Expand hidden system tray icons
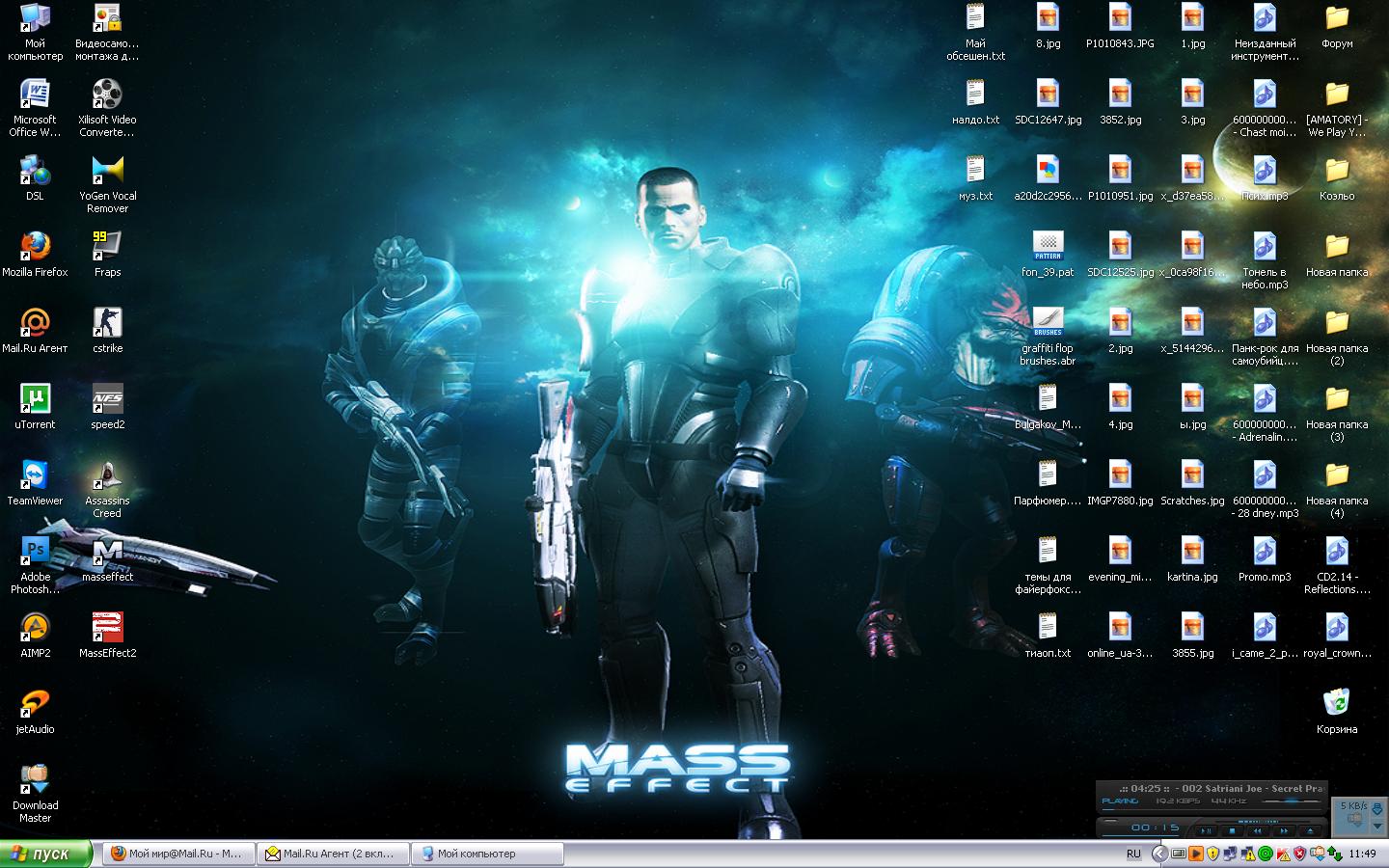Image resolution: width=1389 pixels, height=868 pixels. pos(1160,854)
